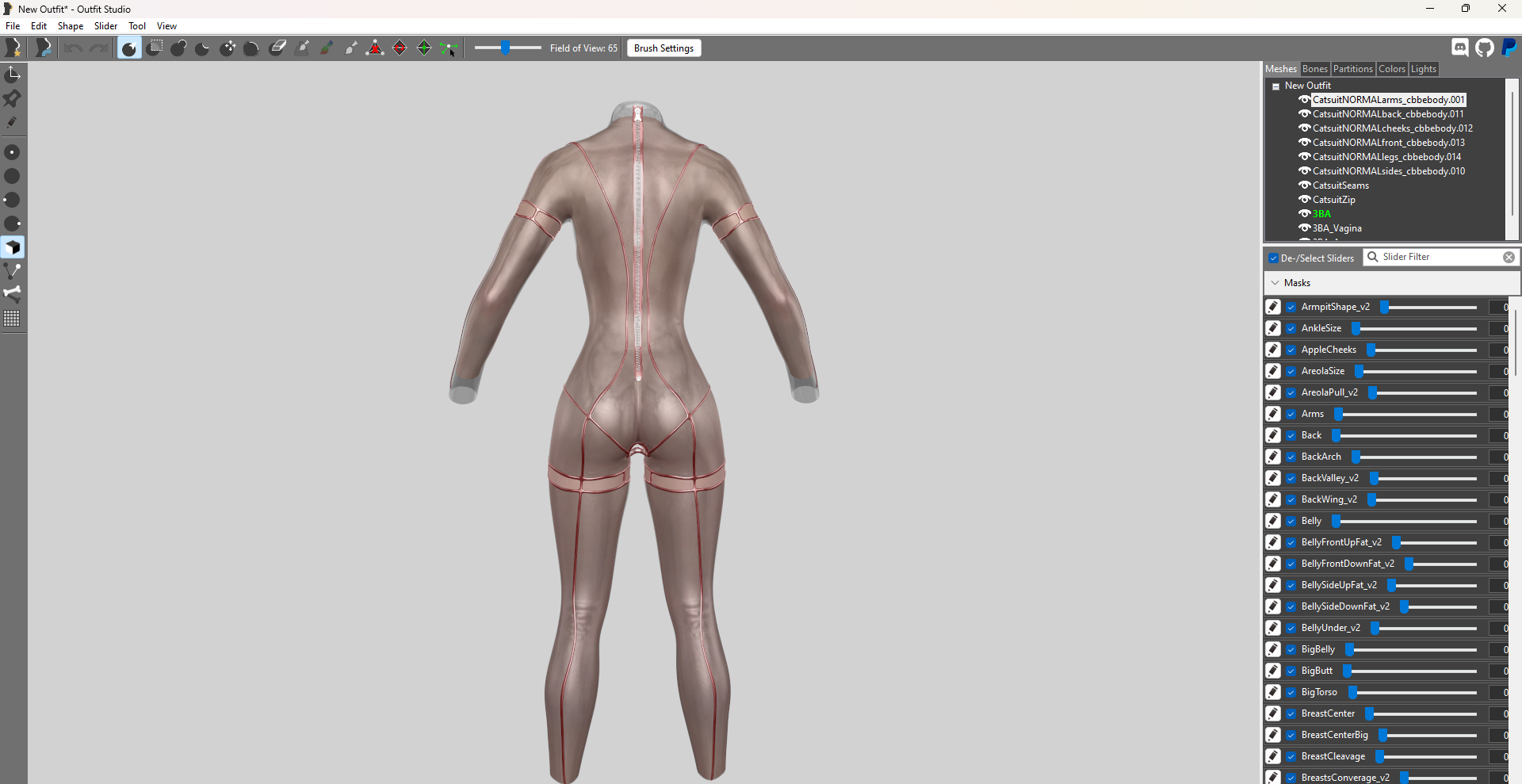Click the BreastCleavage slider track
Screen dimensions: 1522x784
click(x=1426, y=757)
